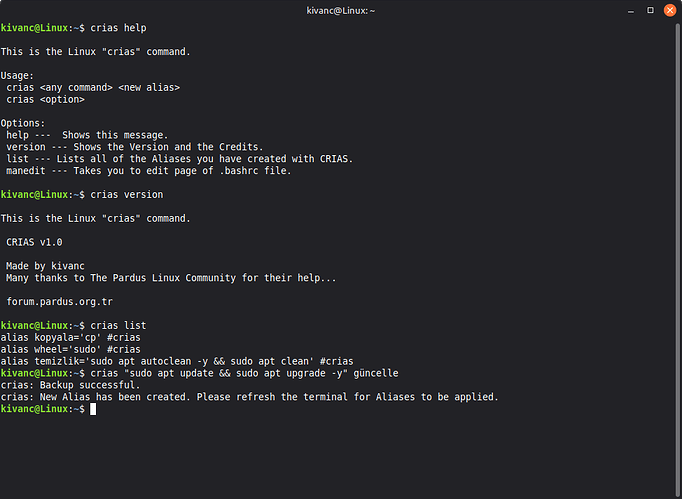This screenshot has width=682, height=499.
Task: Maximize the terminal window
Action: point(650,10)
